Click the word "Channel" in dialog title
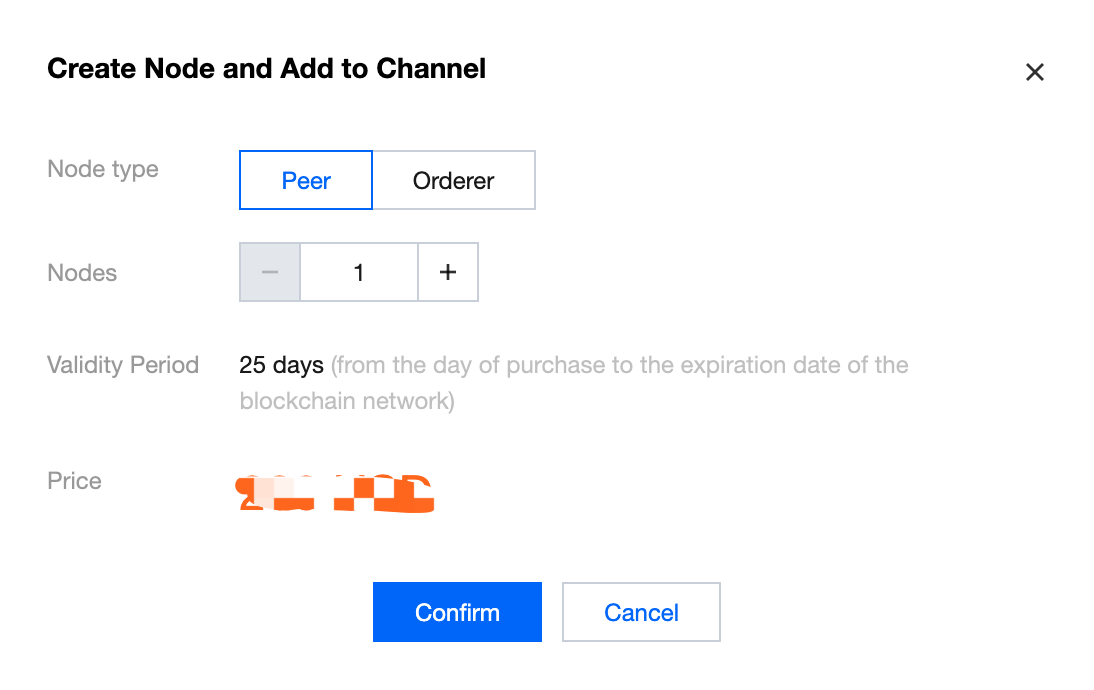 point(431,69)
